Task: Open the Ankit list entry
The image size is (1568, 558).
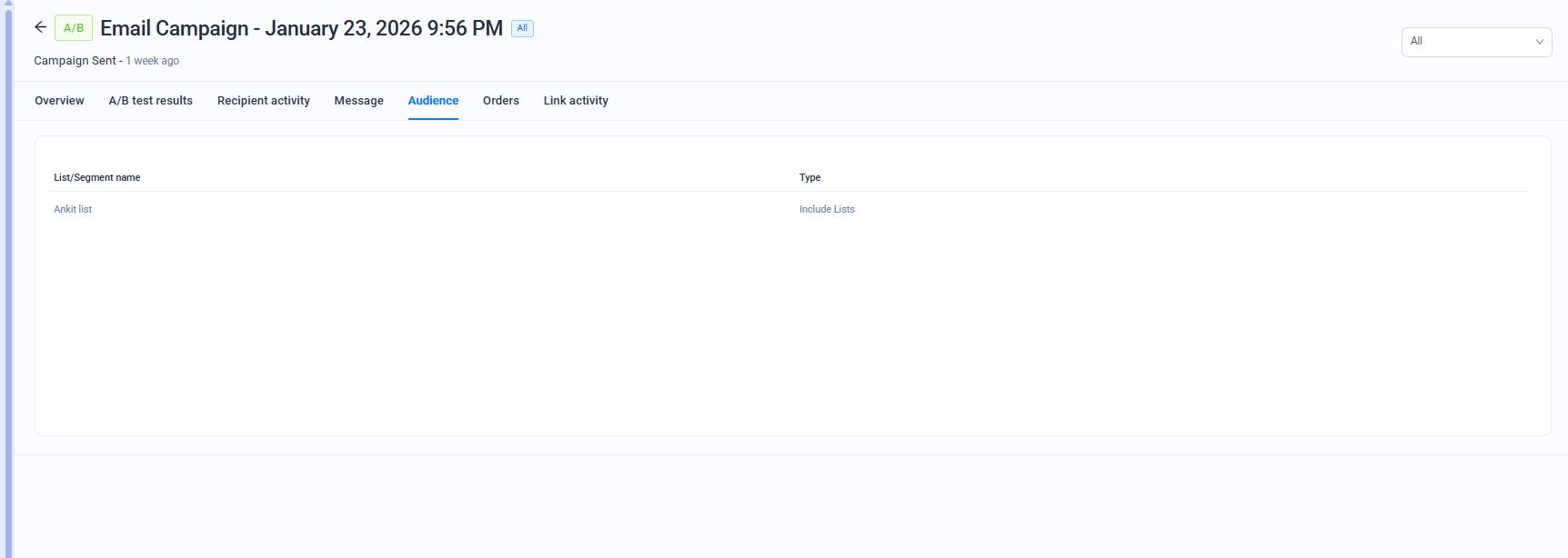Action: click(x=73, y=209)
